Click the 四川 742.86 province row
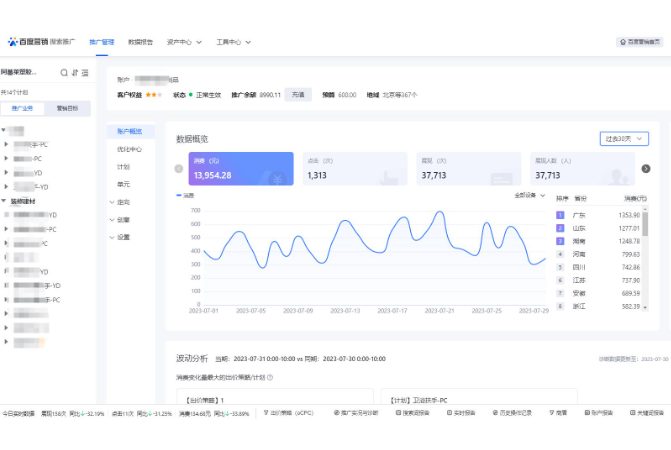 598,267
